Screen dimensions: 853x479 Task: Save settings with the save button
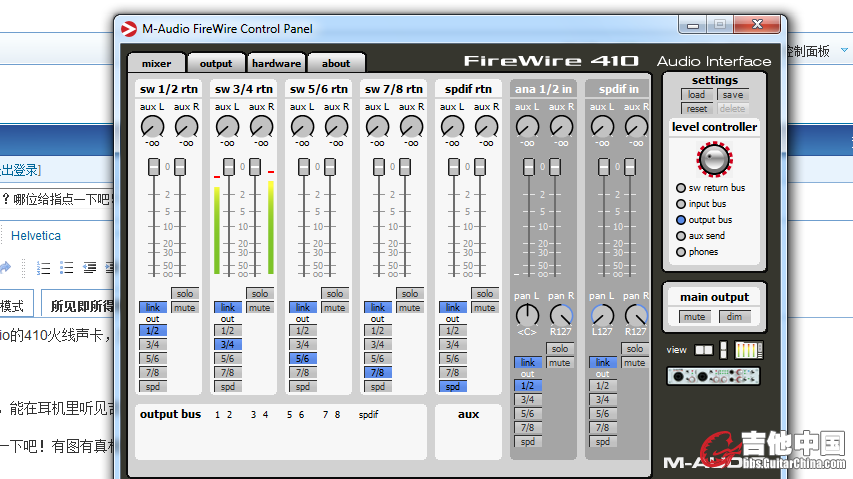(733, 95)
